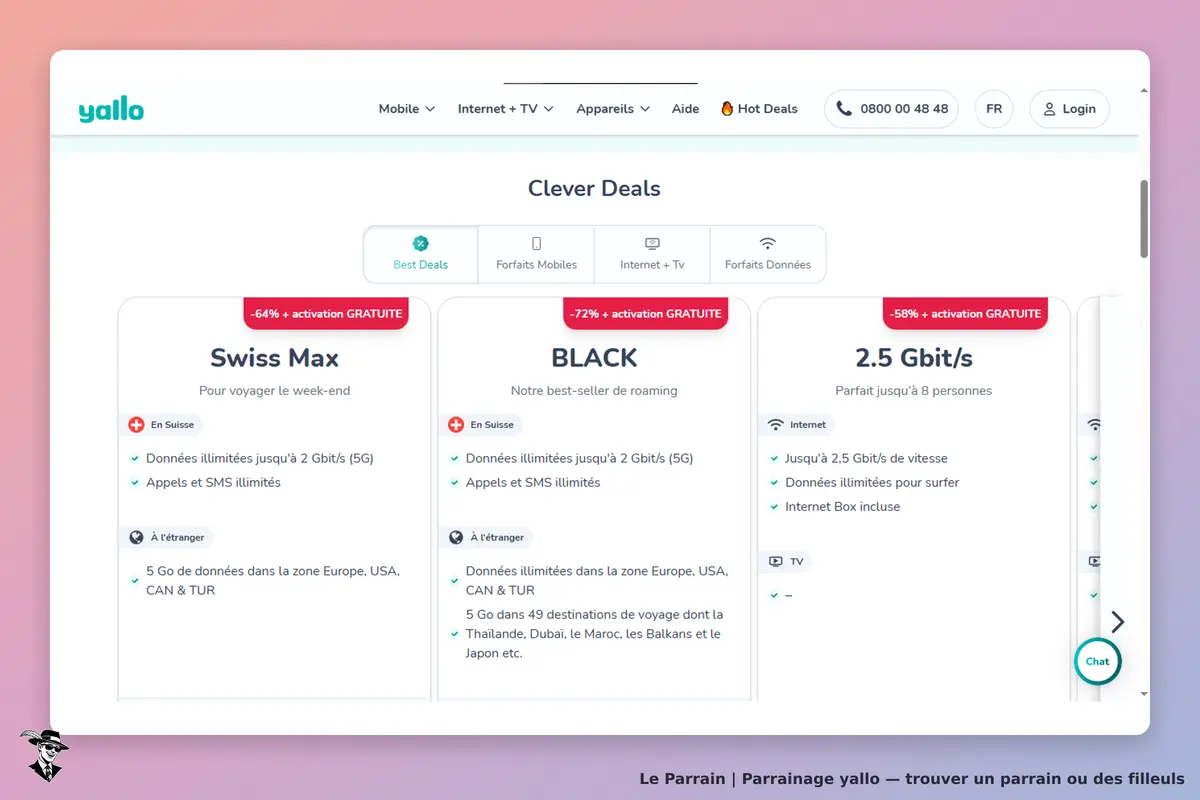The image size is (1200, 800).
Task: Expand the Appareils menu
Action: [613, 109]
